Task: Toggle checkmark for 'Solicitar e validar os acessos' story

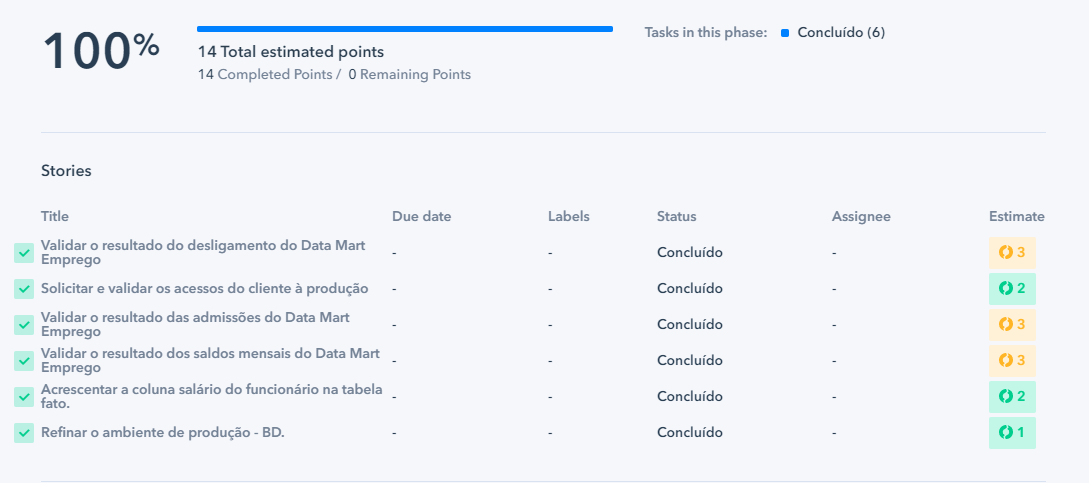Action: 24,288
